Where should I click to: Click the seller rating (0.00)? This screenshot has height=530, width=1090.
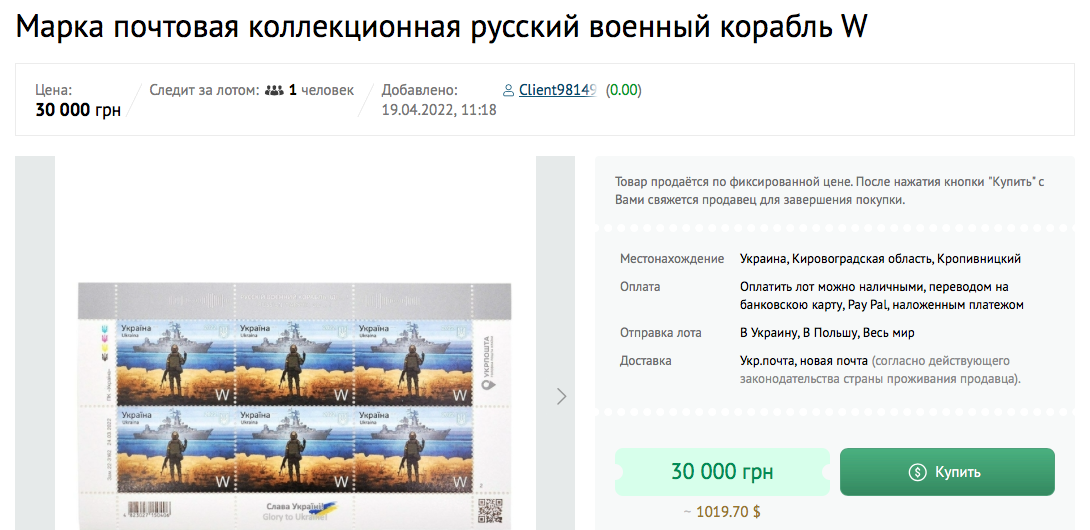tap(624, 90)
